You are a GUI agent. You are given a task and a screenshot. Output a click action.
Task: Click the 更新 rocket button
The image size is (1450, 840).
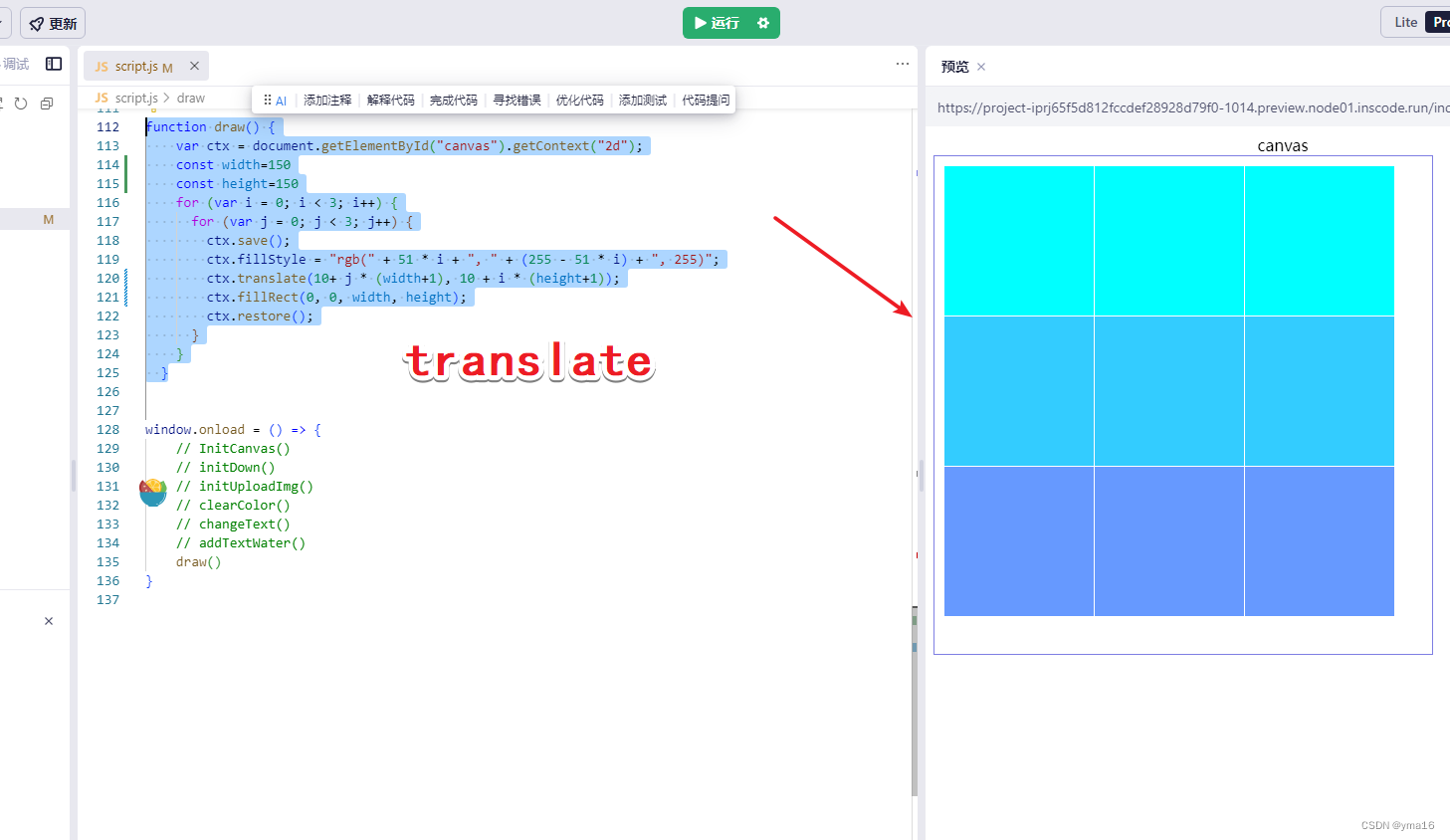coord(53,23)
